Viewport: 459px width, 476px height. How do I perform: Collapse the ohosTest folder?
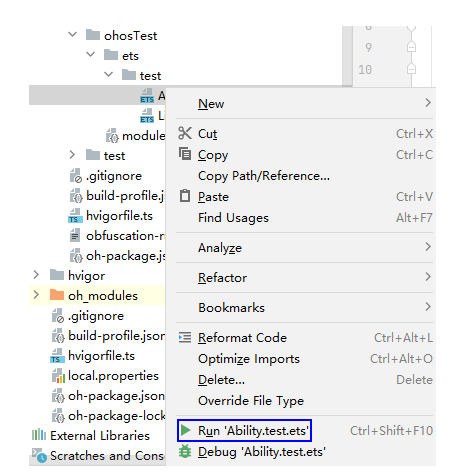coord(72,34)
